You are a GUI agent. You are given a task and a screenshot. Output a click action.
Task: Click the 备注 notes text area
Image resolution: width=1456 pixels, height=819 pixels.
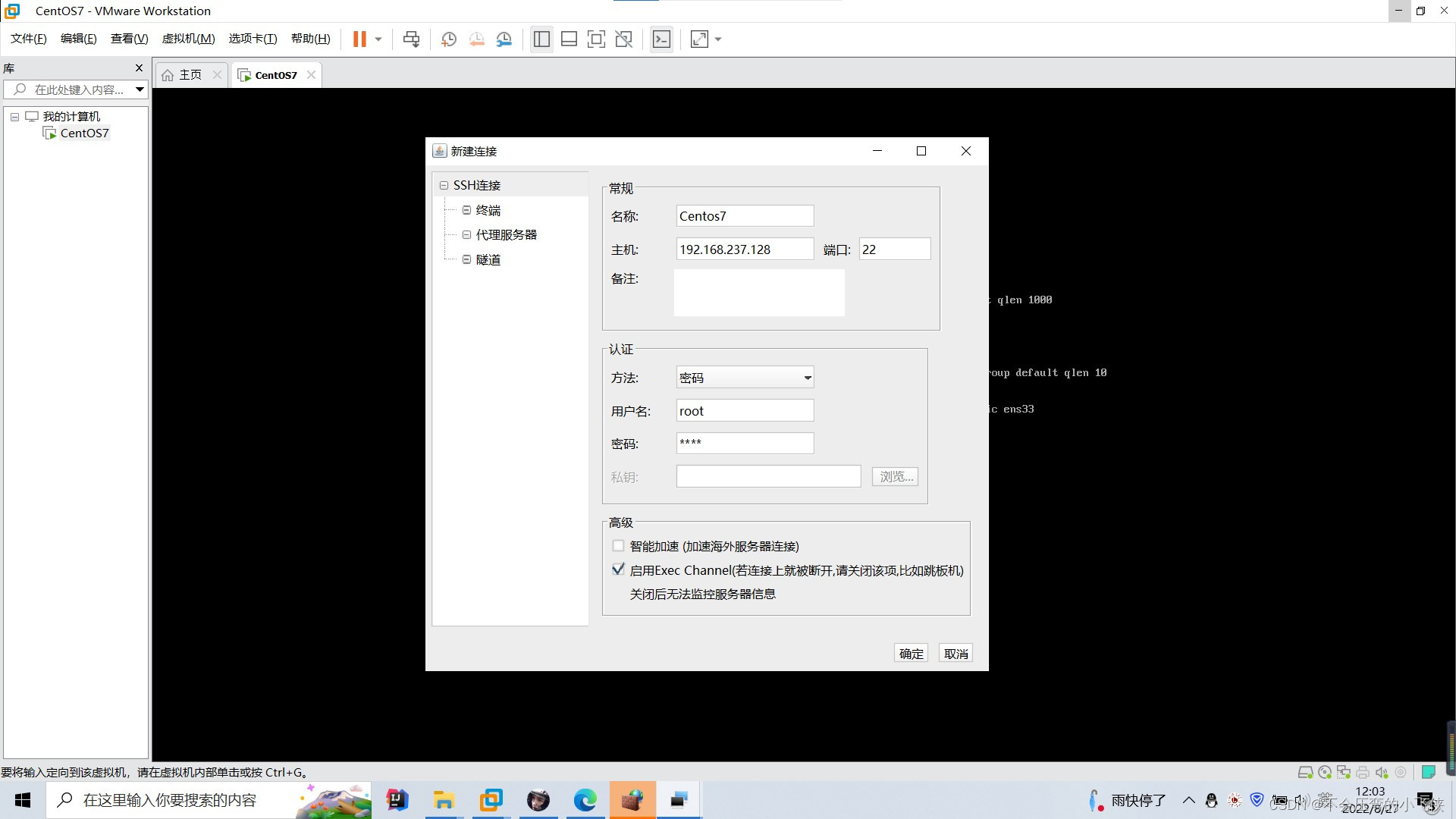pyautogui.click(x=759, y=293)
